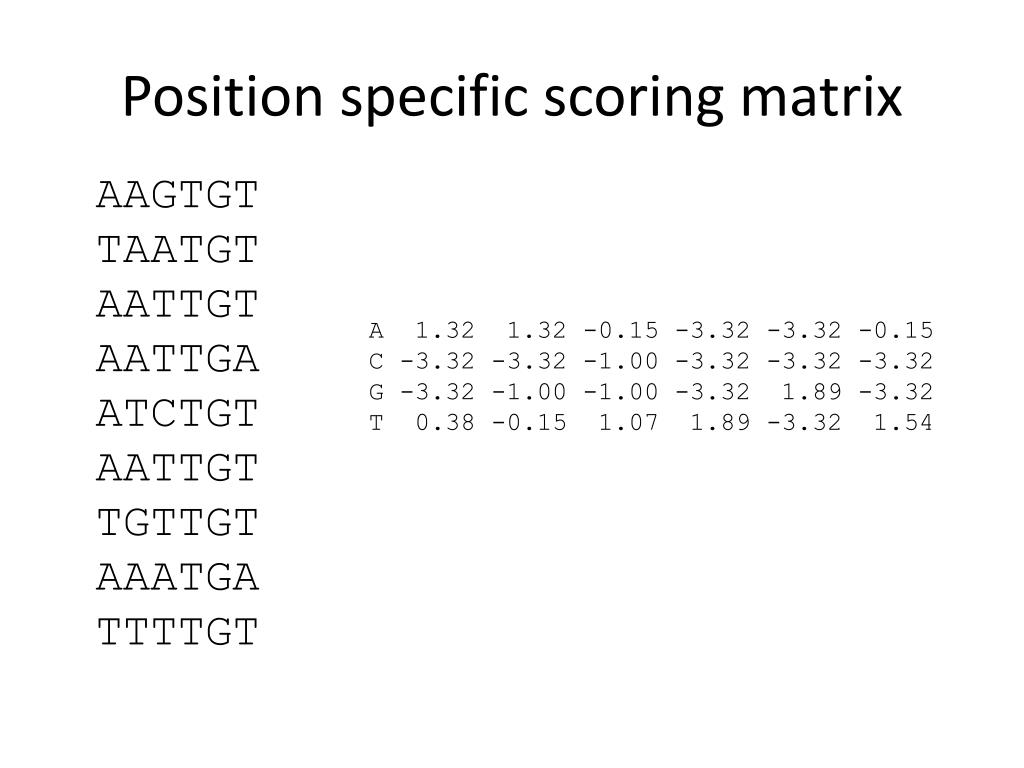Click row label G in the matrix
The width and height of the screenshot is (1024, 768).
tap(376, 392)
